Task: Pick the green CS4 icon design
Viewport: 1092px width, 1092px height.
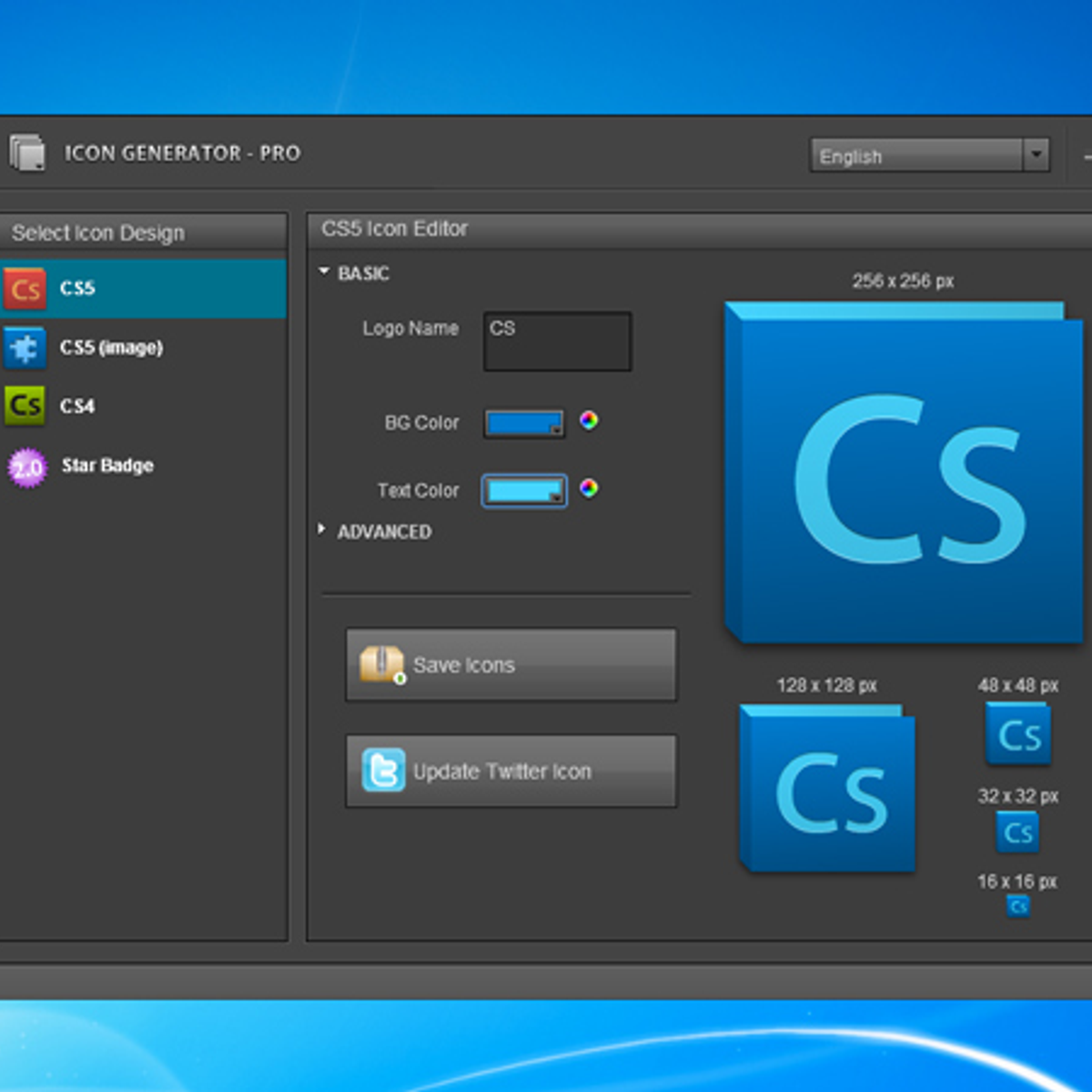Action: pos(25,406)
